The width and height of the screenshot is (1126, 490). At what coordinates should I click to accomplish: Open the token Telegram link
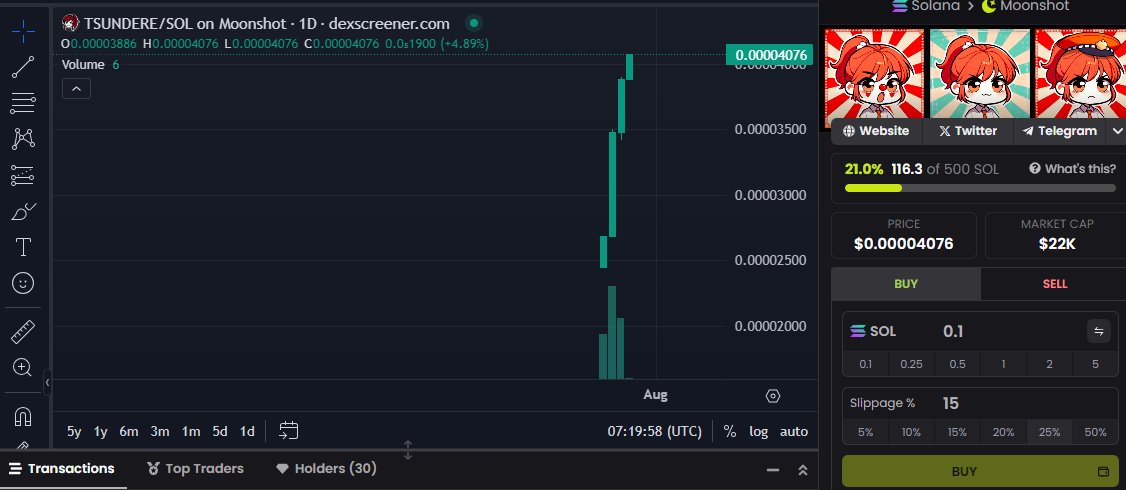pos(1060,131)
